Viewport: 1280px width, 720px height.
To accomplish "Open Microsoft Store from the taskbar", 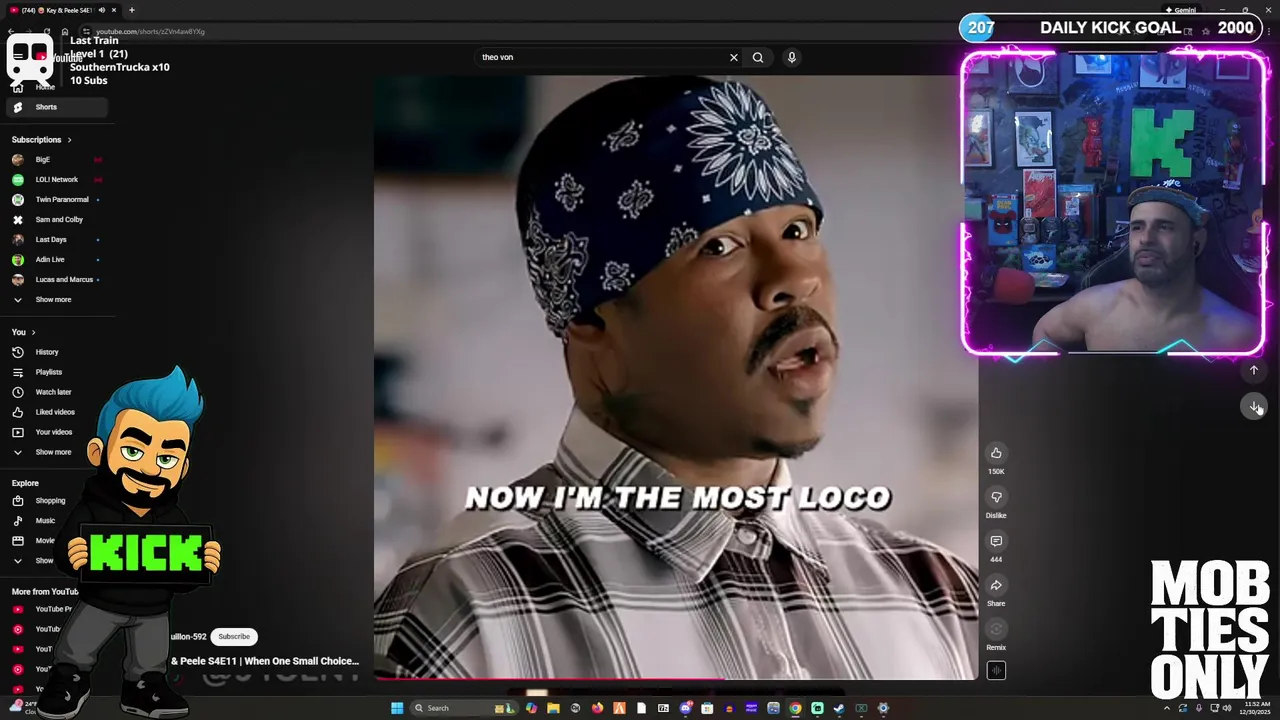I will (707, 708).
